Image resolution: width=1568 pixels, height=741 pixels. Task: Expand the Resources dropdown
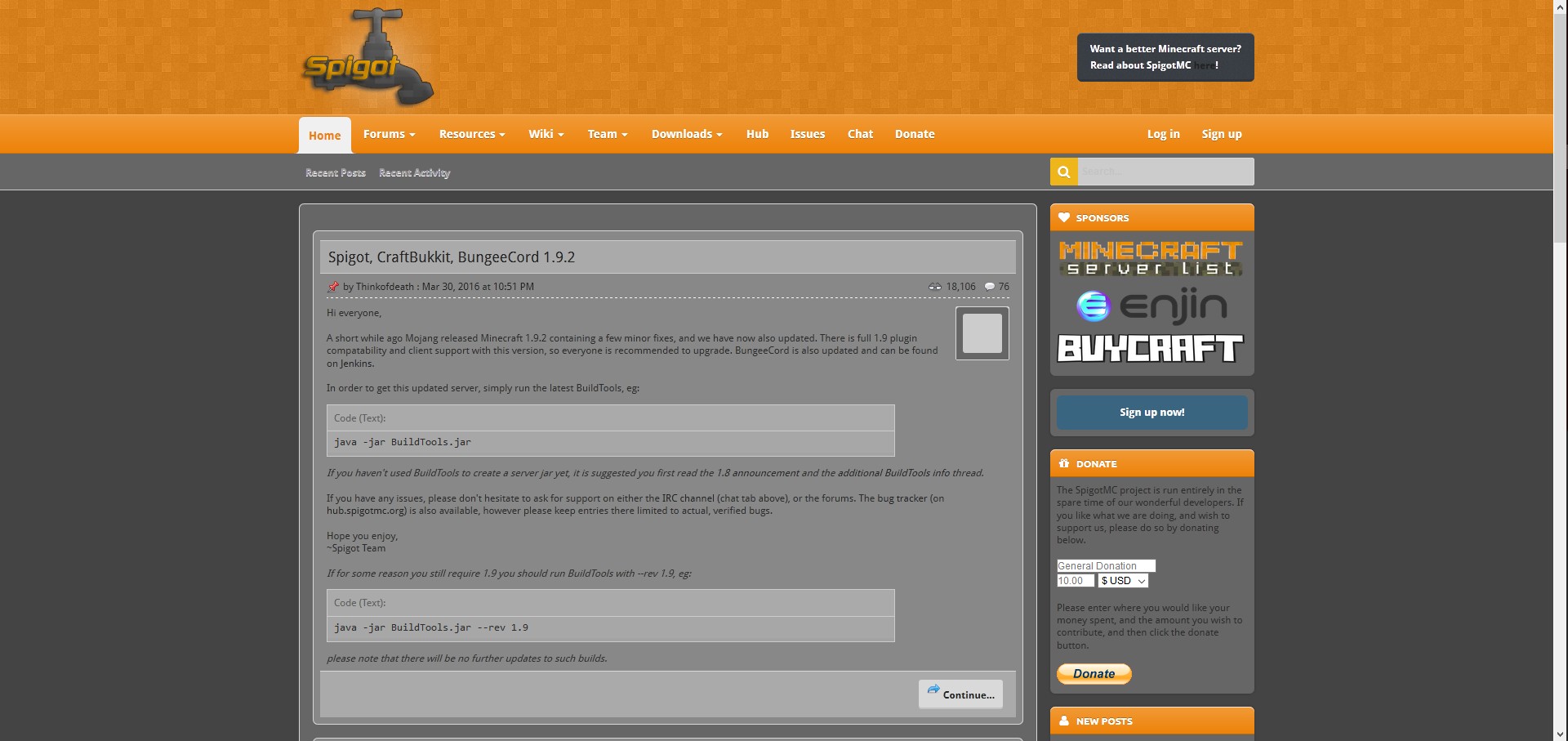point(471,134)
